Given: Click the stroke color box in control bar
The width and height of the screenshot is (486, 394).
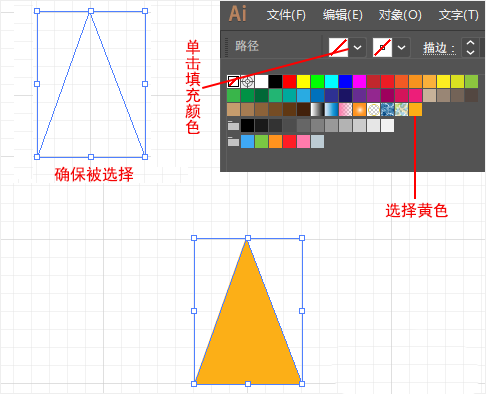Looking at the screenshot, I should tap(382, 47).
